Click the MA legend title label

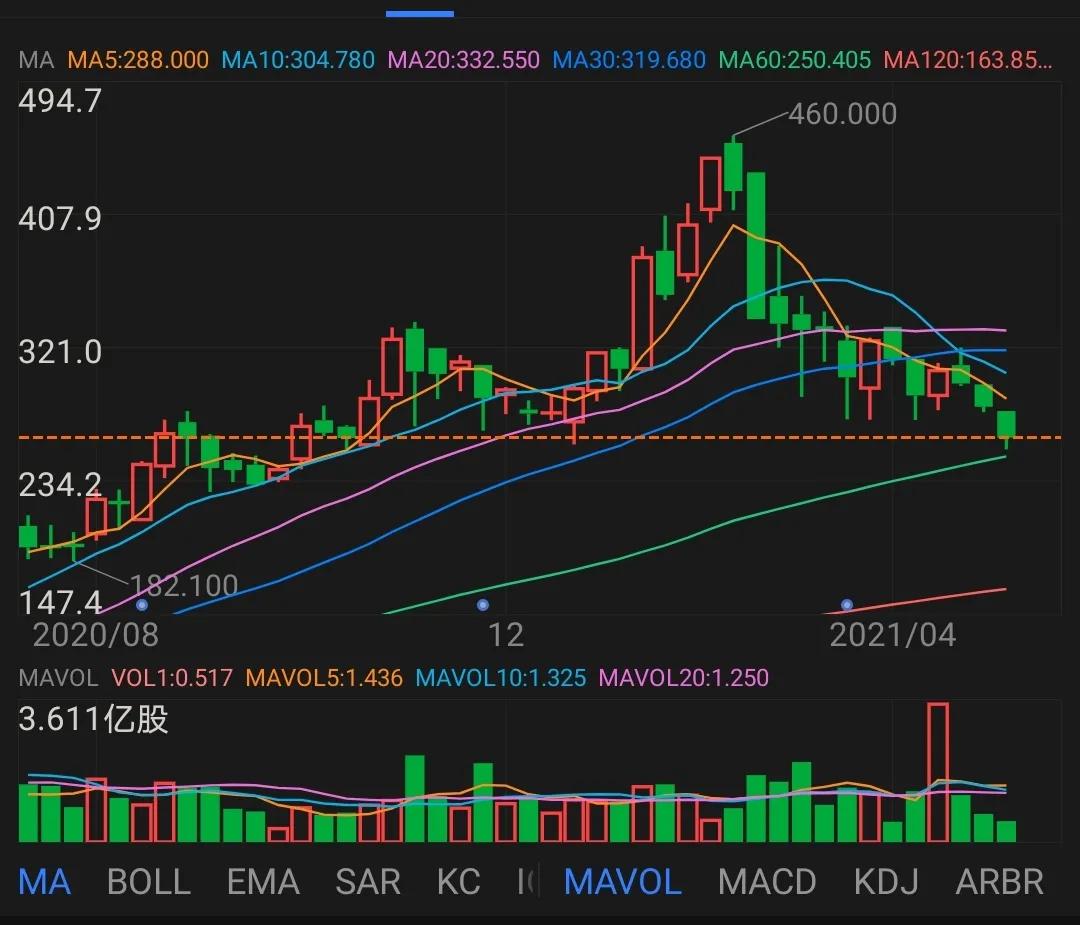36,60
